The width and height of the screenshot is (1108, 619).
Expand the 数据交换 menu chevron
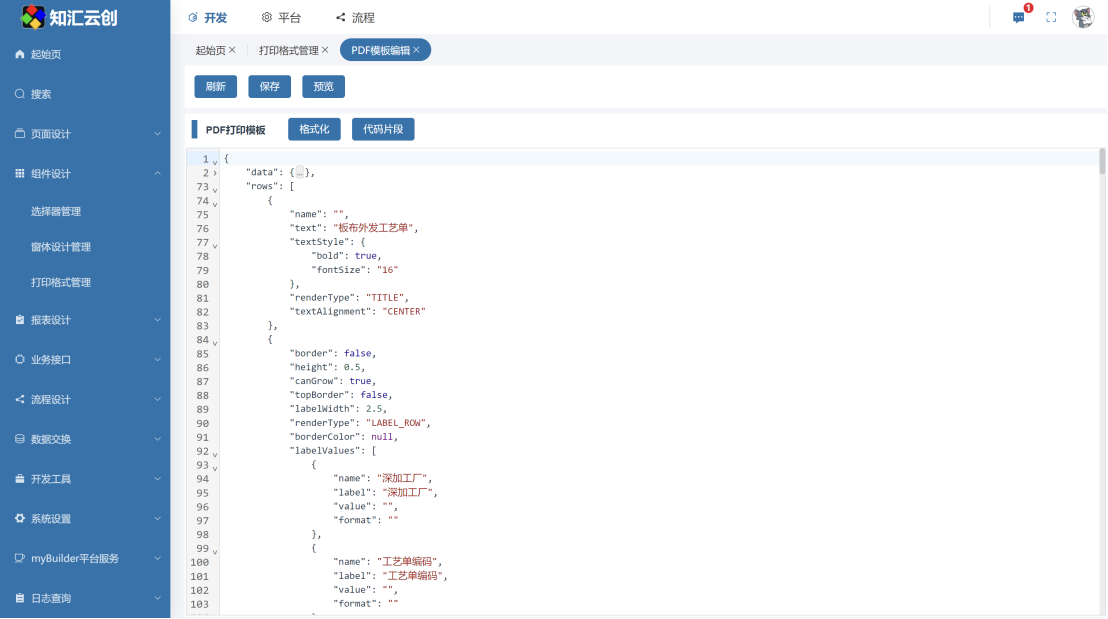(x=158, y=439)
